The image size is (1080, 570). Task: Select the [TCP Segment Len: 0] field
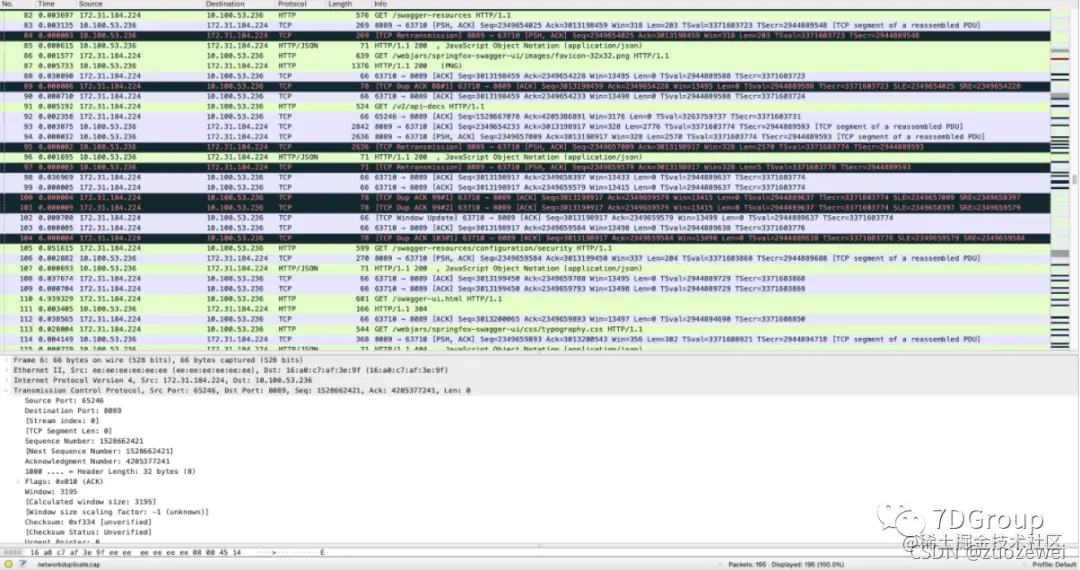tap(68, 431)
